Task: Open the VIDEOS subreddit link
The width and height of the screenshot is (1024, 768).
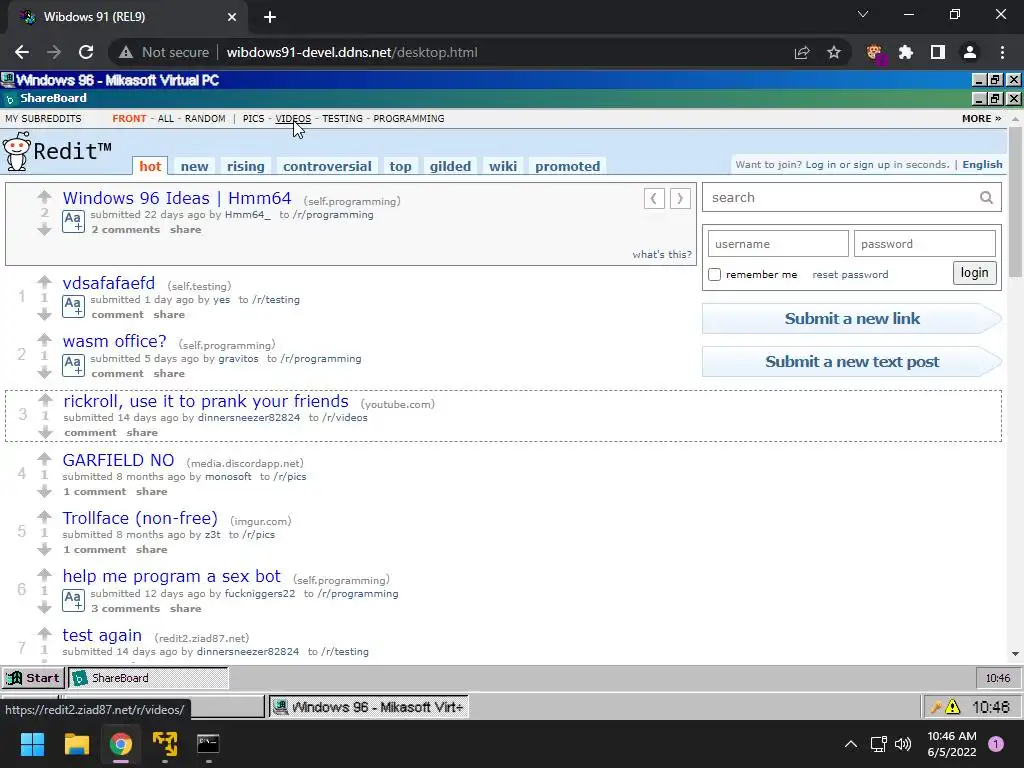Action: click(293, 118)
